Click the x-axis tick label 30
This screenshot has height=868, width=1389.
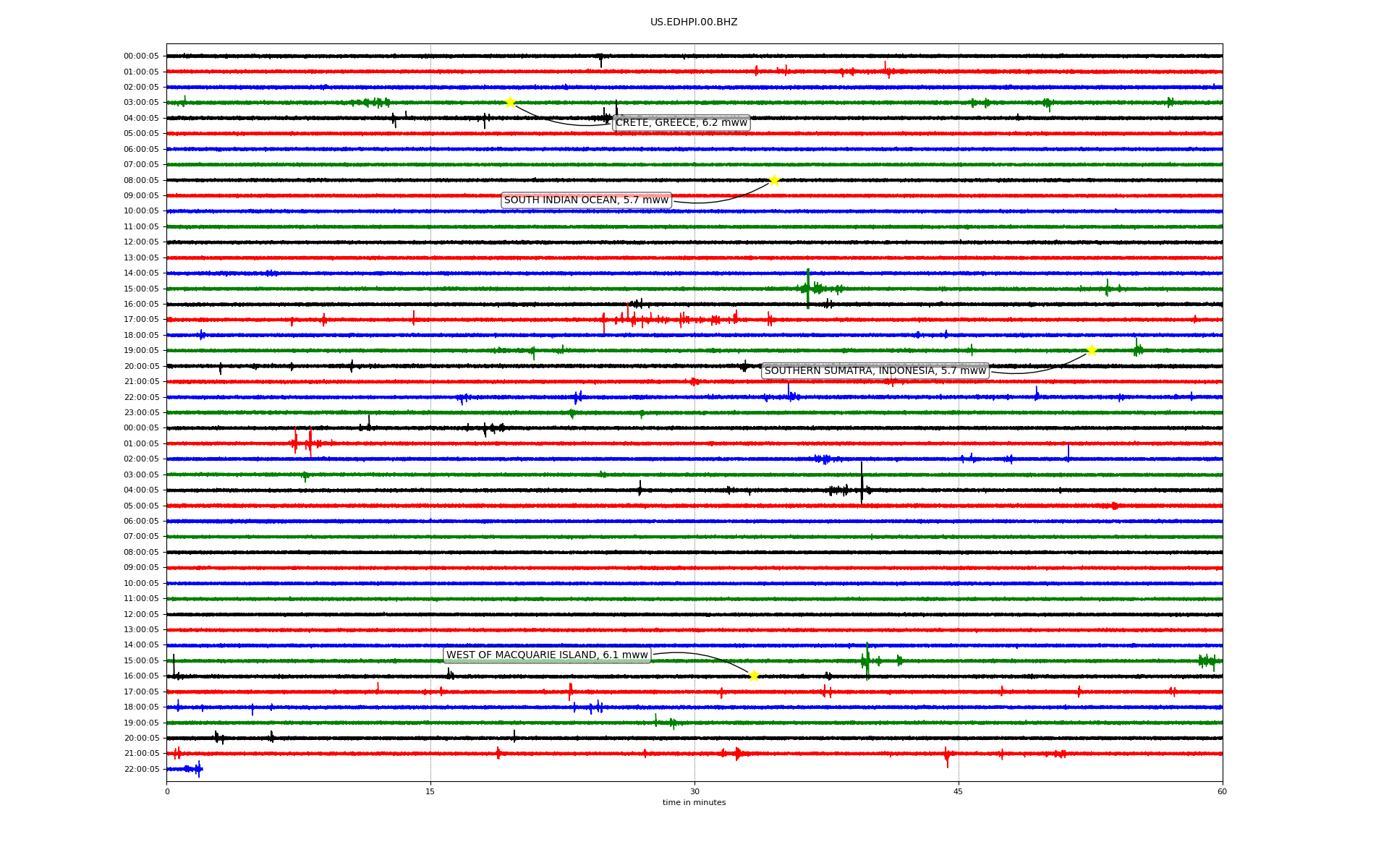(694, 791)
